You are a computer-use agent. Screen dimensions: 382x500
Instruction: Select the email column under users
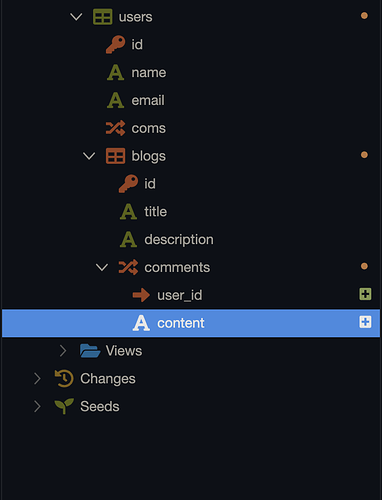[x=191, y=100]
